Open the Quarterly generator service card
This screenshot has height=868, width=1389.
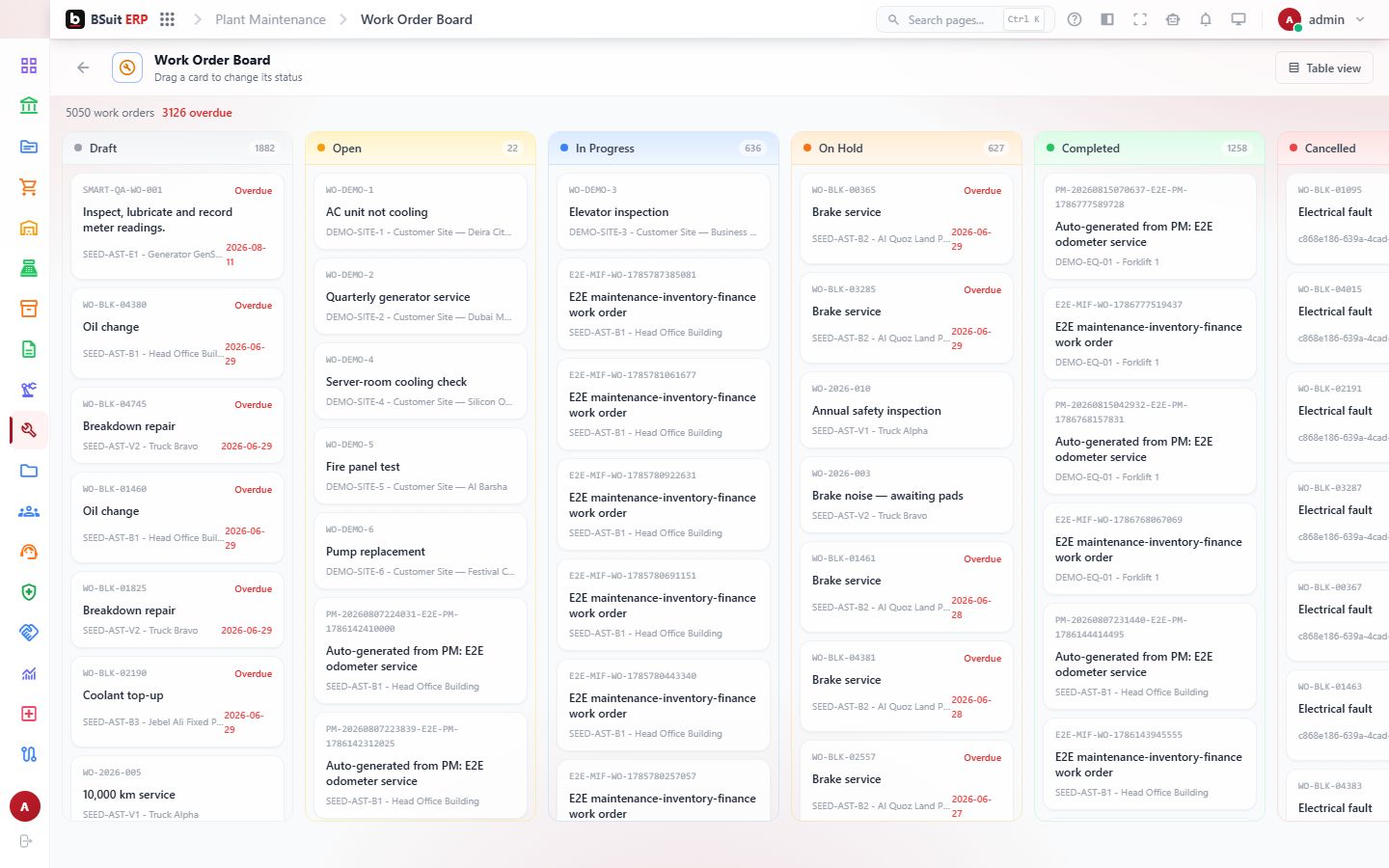point(421,296)
